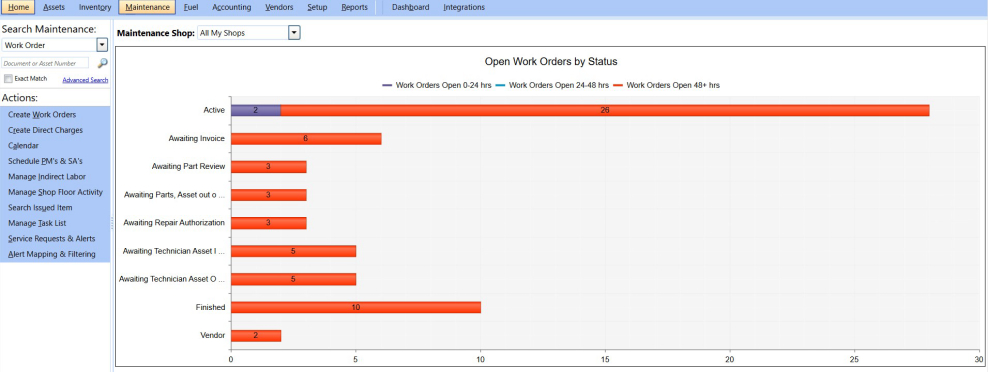This screenshot has width=988, height=372.
Task: Click the Awaiting Repair Authorization axis label
Action: tap(175, 223)
